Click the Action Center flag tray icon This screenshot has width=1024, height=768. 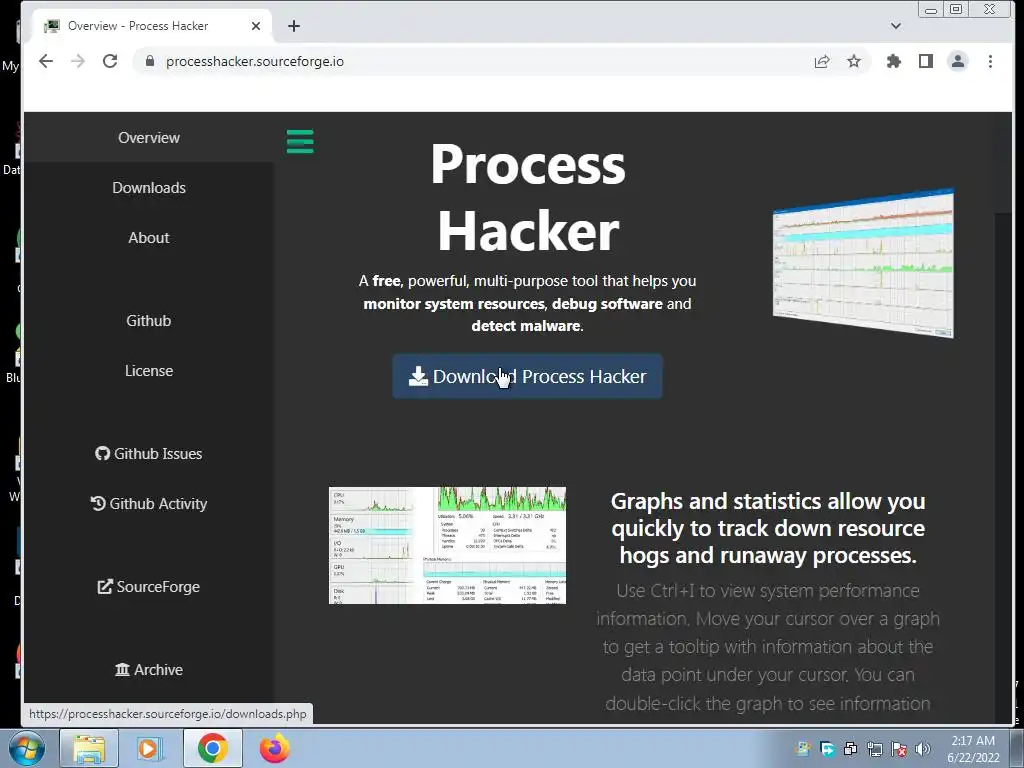pyautogui.click(x=899, y=749)
